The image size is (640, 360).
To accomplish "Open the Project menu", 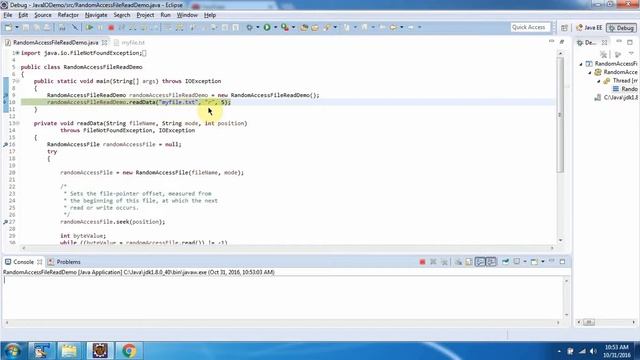I will pos(145,15).
